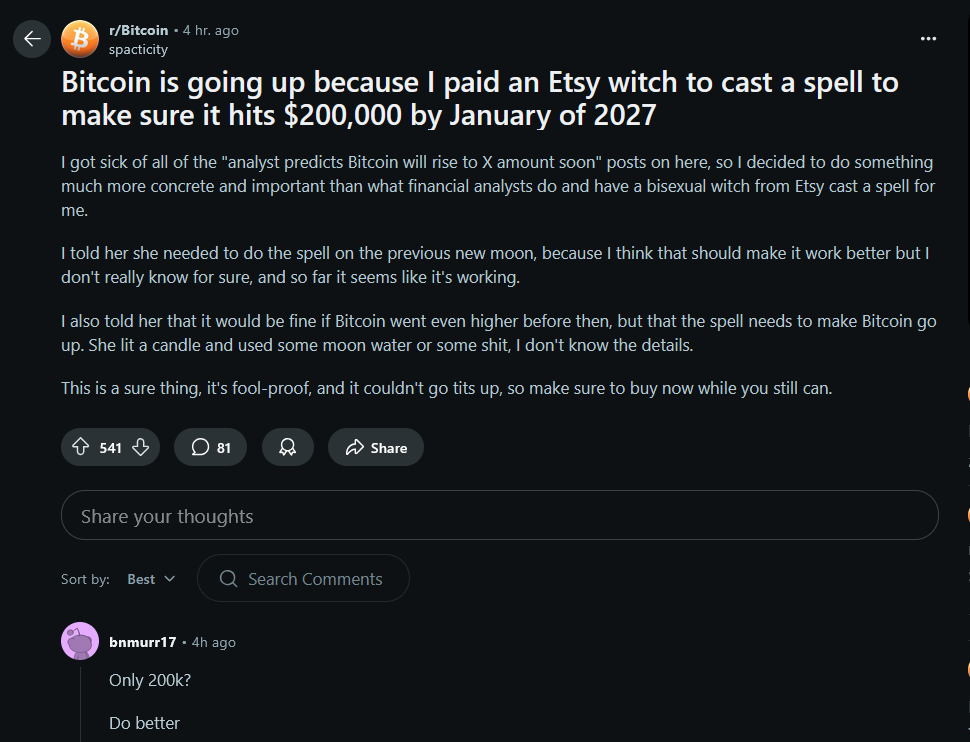Image resolution: width=970 pixels, height=742 pixels.
Task: Open the three-dot post options menu
Action: click(x=928, y=39)
